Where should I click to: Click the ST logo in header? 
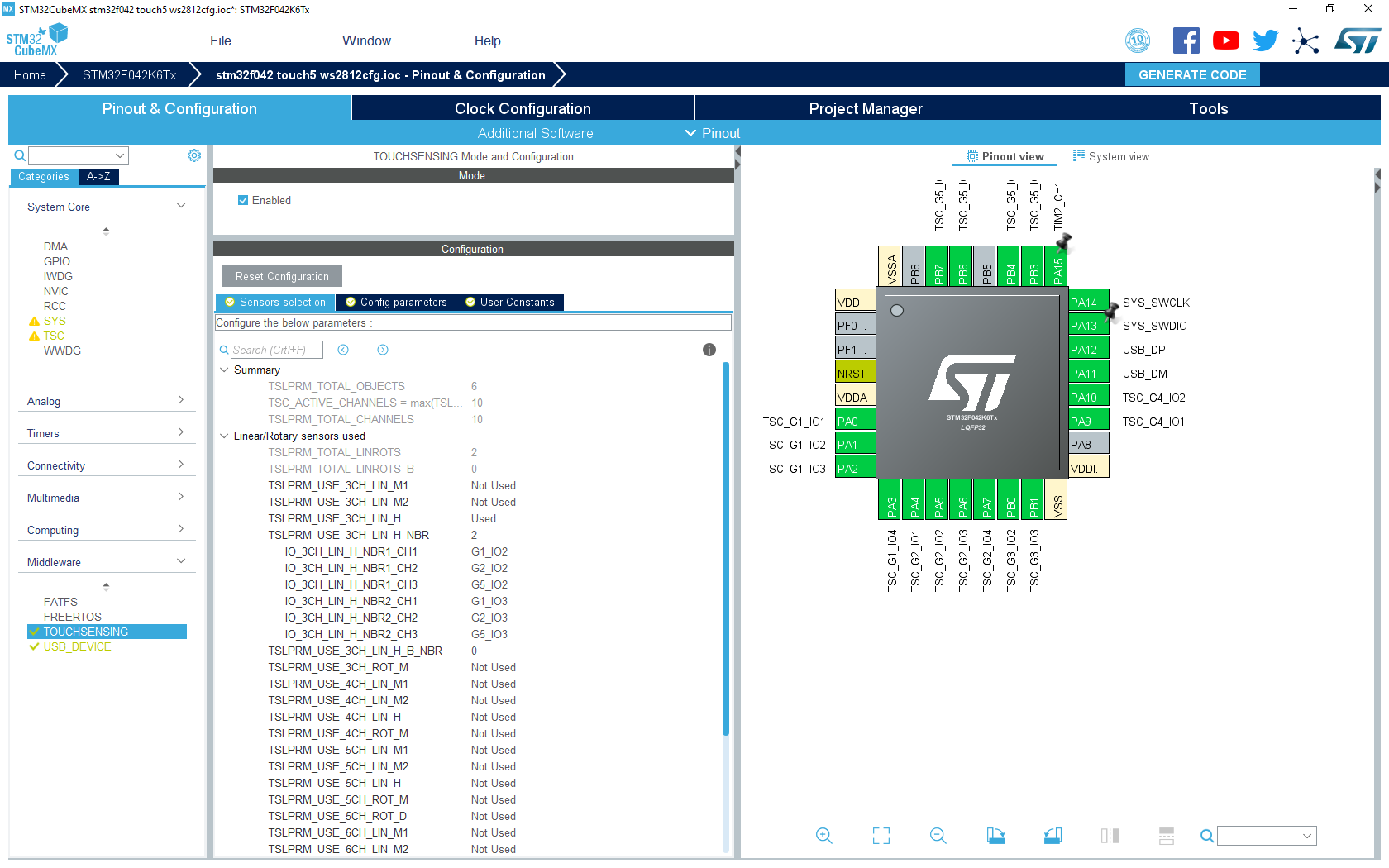pyautogui.click(x=1358, y=41)
